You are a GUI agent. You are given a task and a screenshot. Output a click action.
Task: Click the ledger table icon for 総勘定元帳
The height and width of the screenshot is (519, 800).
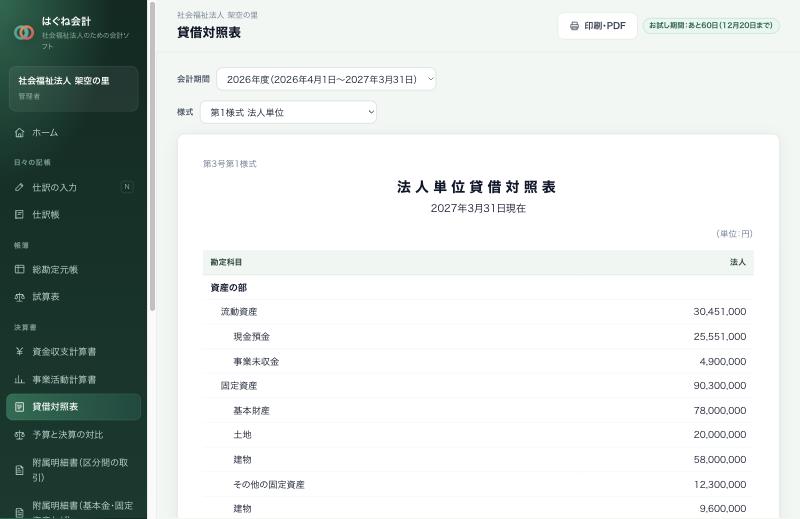(x=19, y=269)
